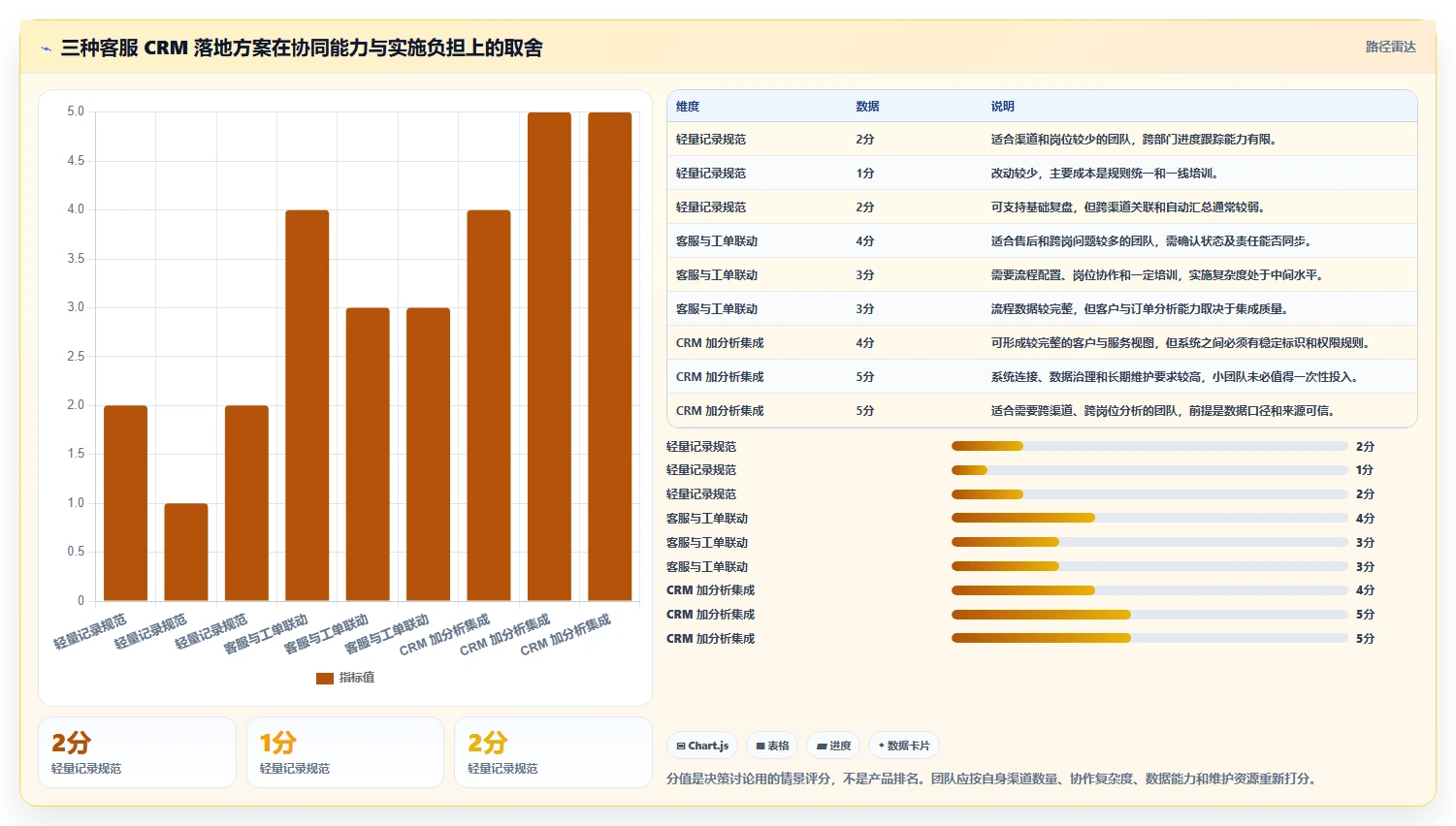Click the 2.5 label on the y-axis
1456x826 pixels.
tap(76, 357)
